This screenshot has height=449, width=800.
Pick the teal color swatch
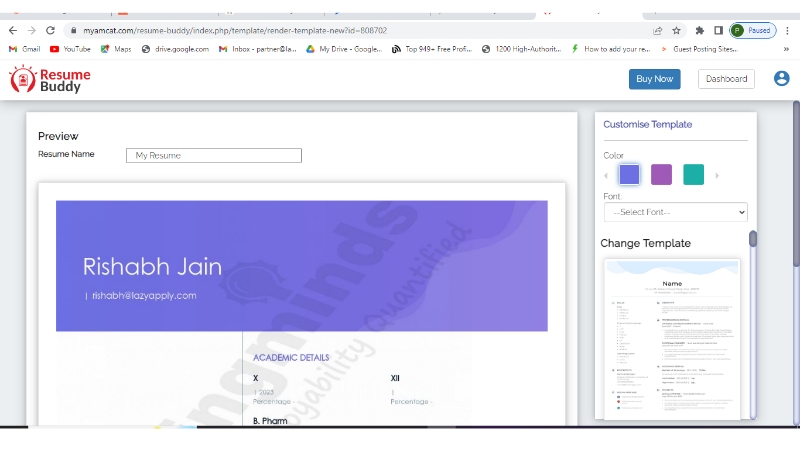coord(693,175)
